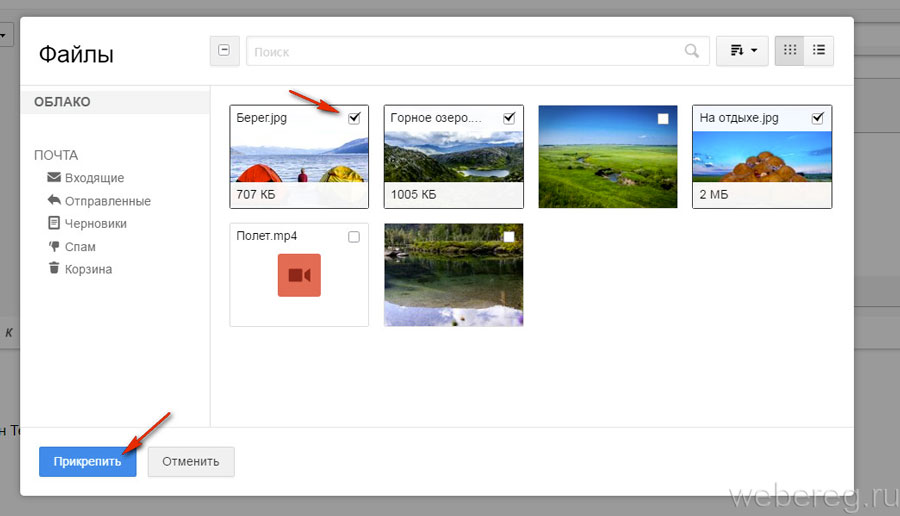Click the Спам thumbs-down icon

[x=54, y=246]
